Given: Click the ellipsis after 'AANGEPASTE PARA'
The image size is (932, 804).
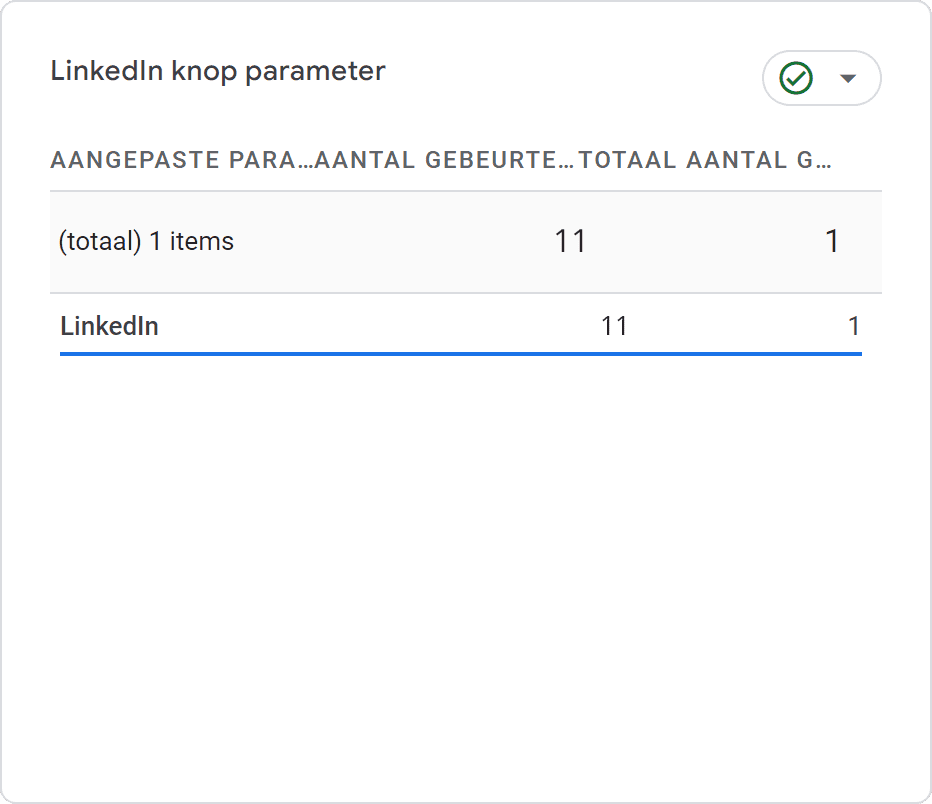Looking at the screenshot, I should coord(306,160).
